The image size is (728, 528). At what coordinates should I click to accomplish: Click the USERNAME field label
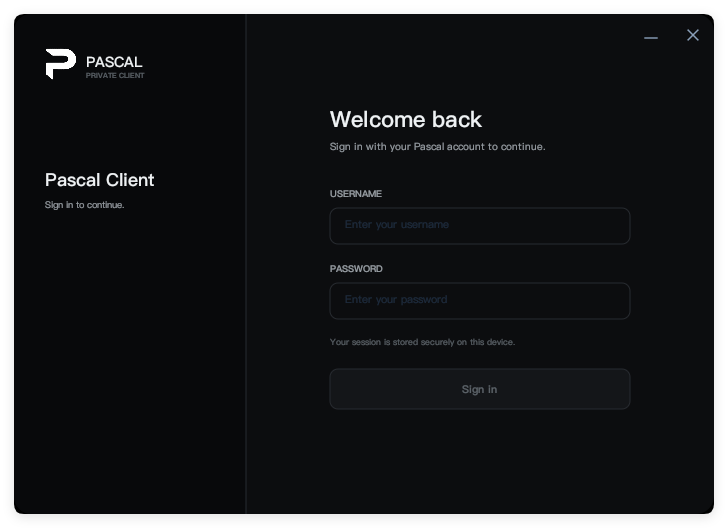tap(356, 194)
